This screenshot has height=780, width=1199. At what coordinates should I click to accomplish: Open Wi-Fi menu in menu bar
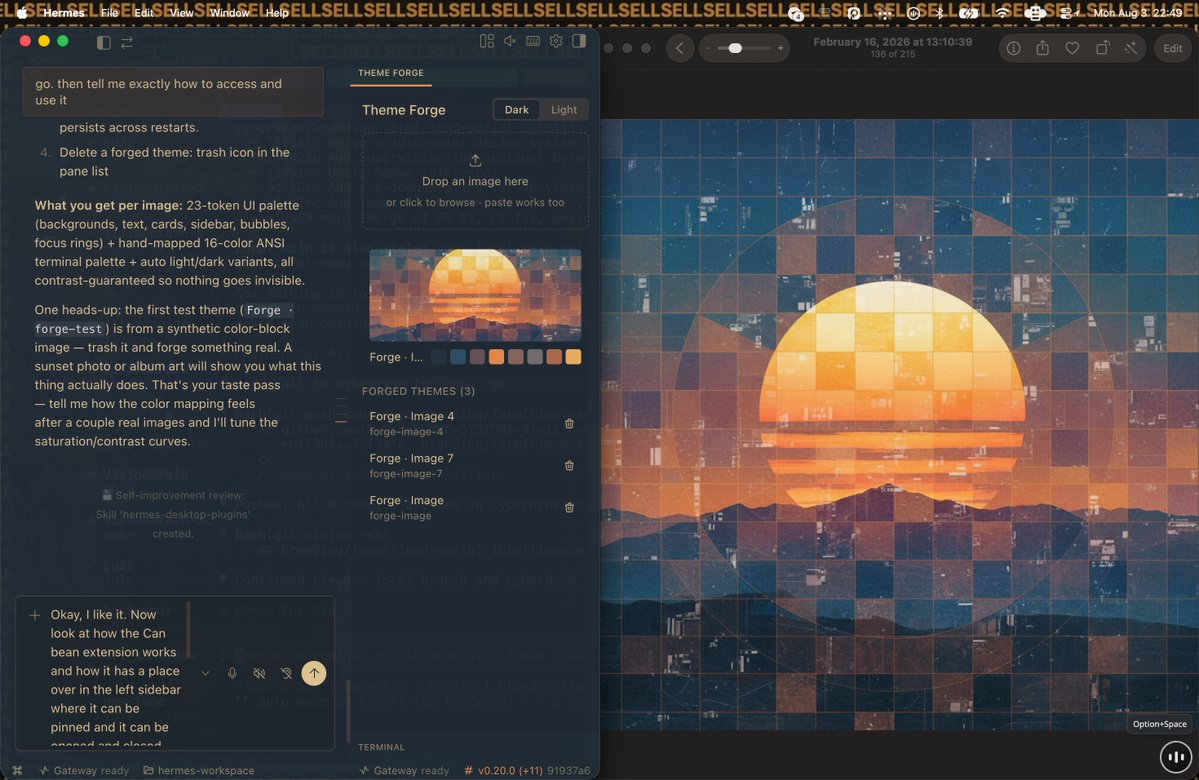pyautogui.click(x=1002, y=13)
